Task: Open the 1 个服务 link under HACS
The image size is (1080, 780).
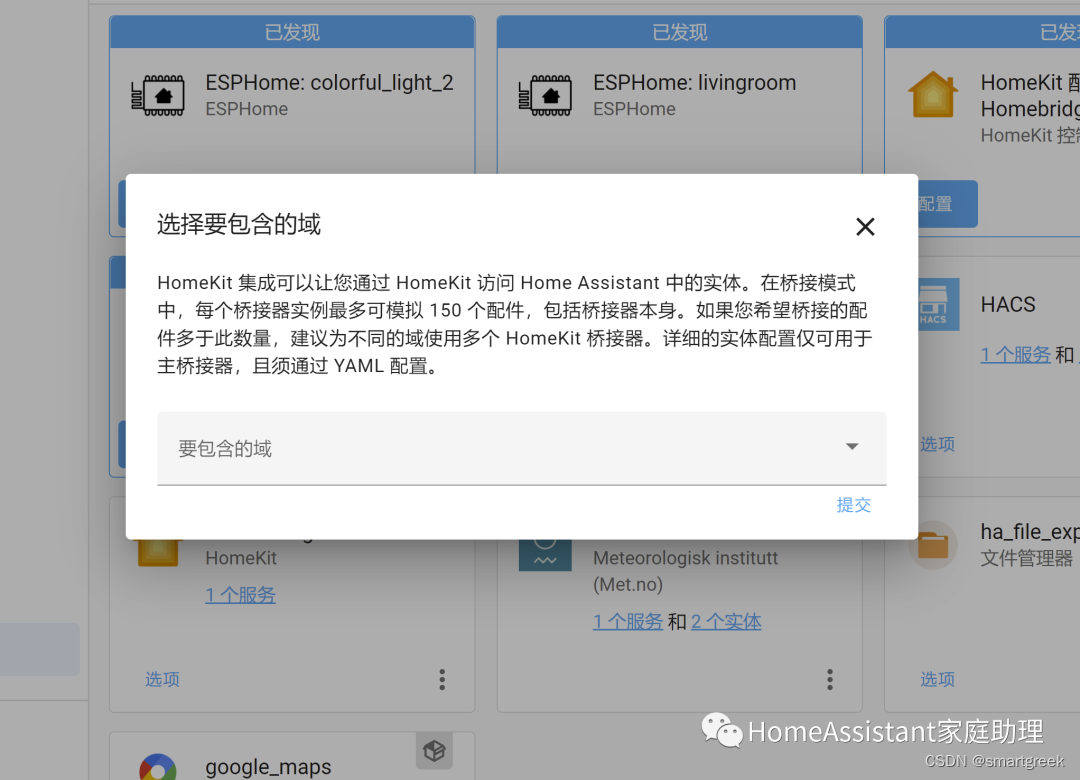Action: pos(1016,355)
